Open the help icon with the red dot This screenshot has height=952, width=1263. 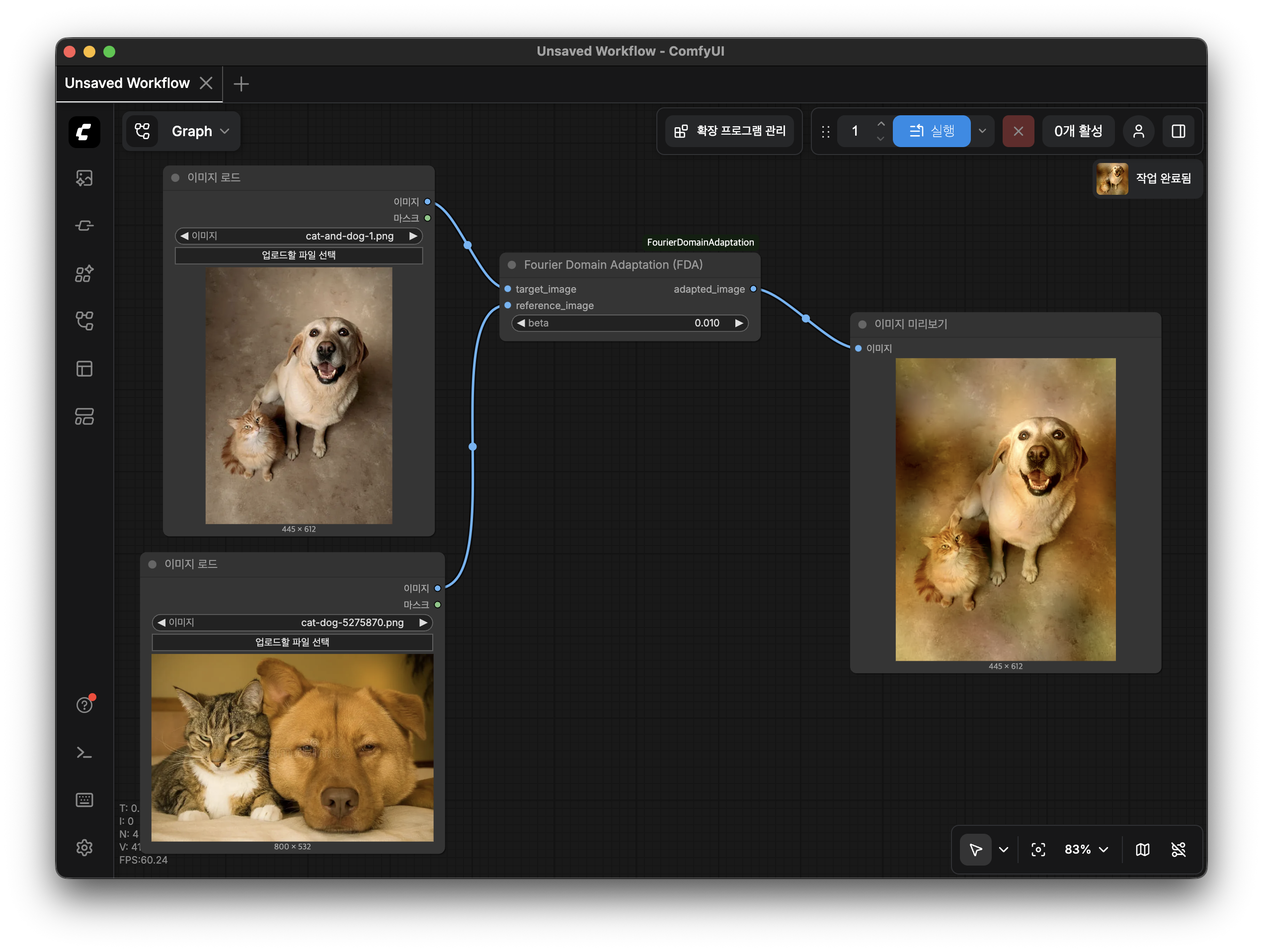84,705
